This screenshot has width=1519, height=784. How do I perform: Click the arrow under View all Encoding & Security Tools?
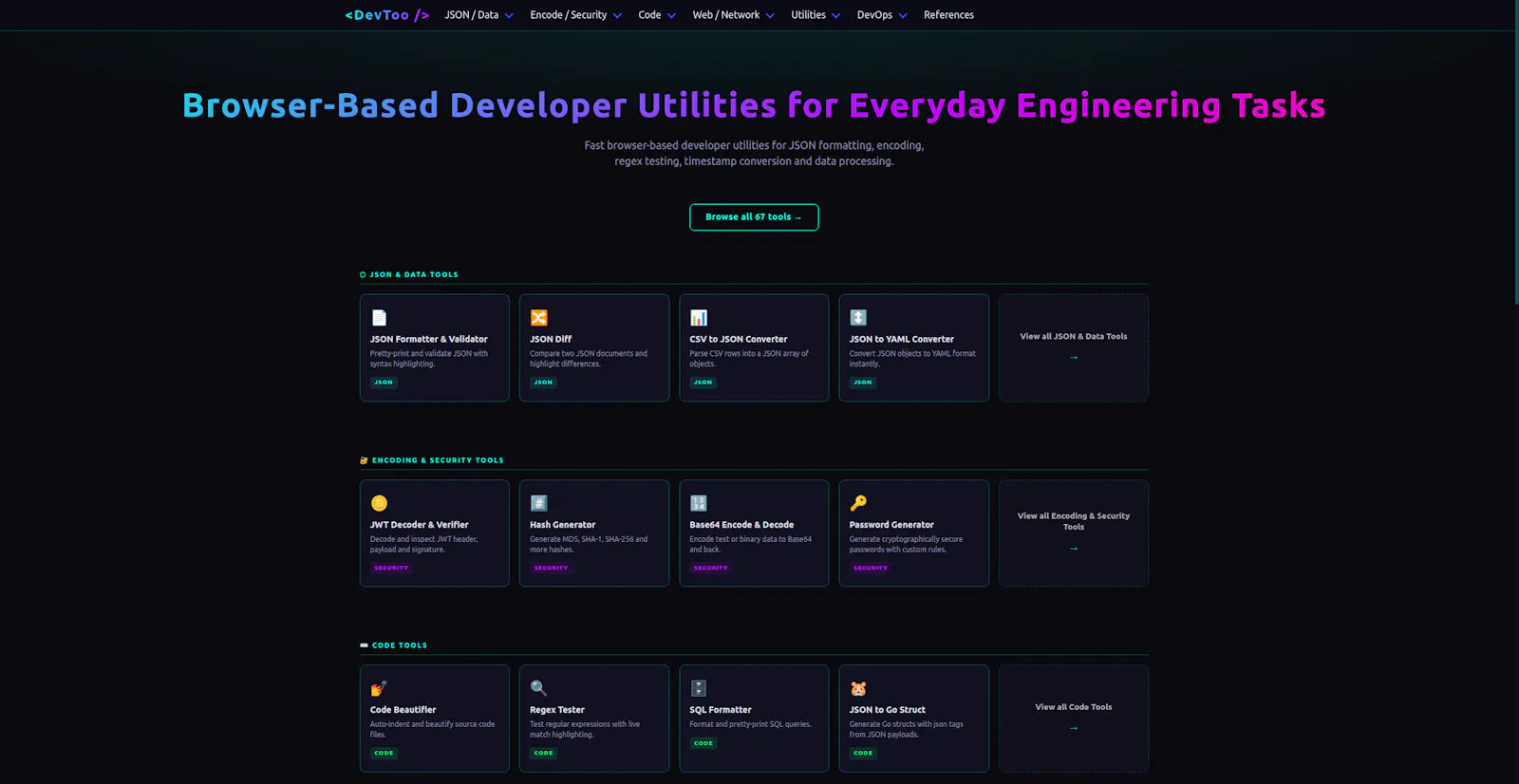click(x=1074, y=549)
